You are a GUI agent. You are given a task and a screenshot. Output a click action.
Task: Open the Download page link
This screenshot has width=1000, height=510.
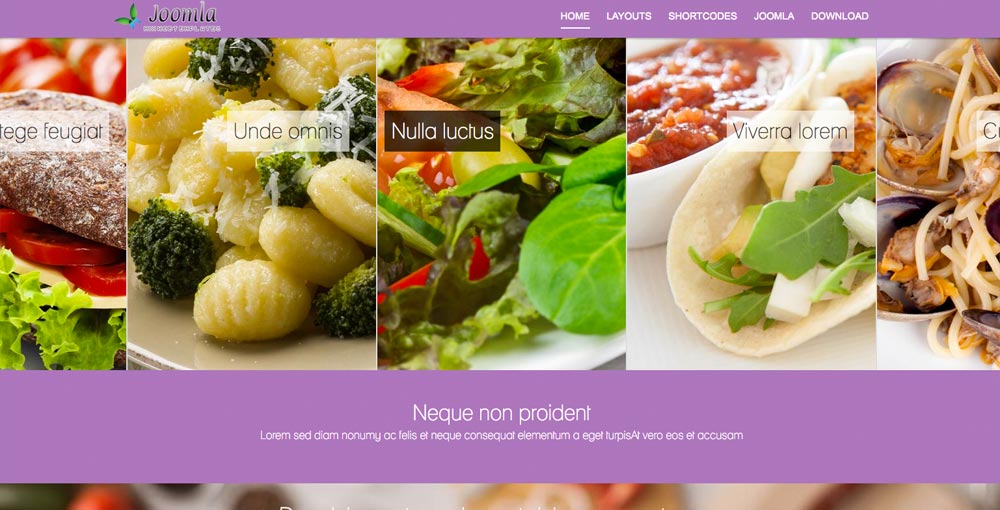coord(839,17)
